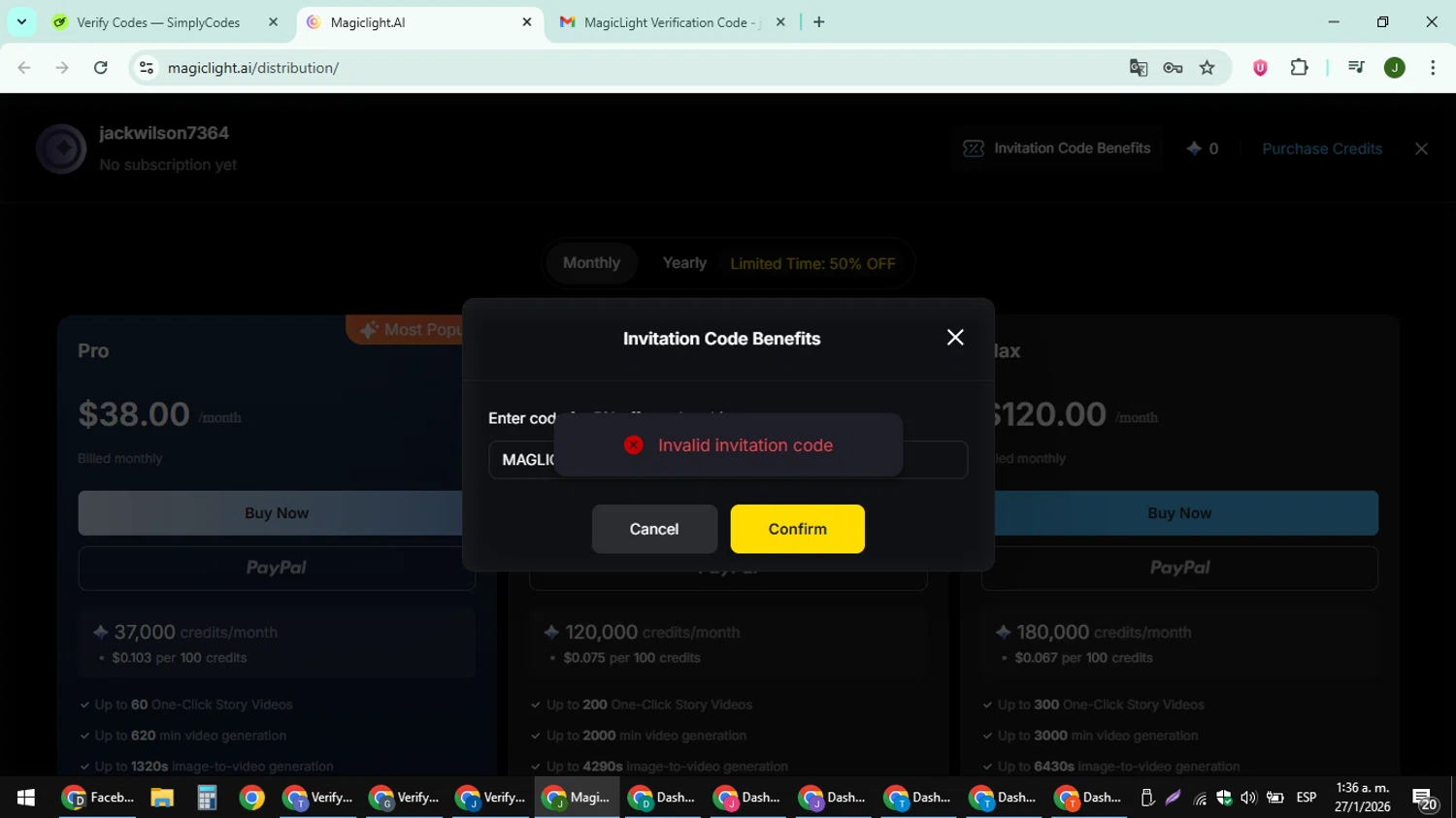
Task: Click Buy Now on the Max plan
Action: point(1179,513)
